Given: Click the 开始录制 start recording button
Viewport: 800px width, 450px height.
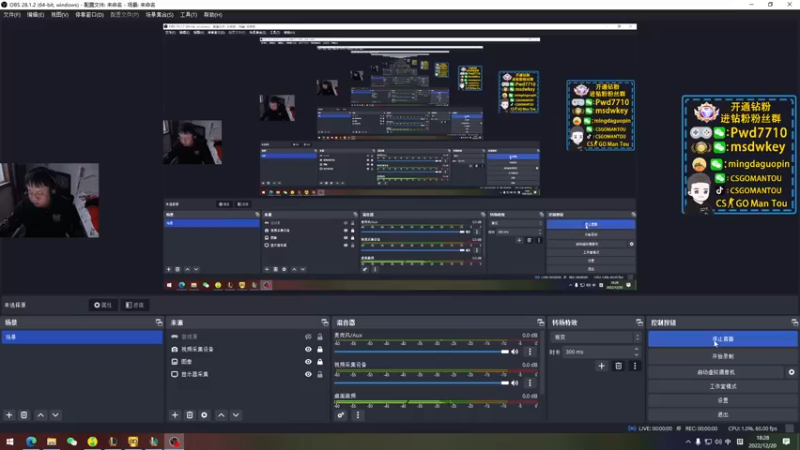Looking at the screenshot, I should point(722,356).
